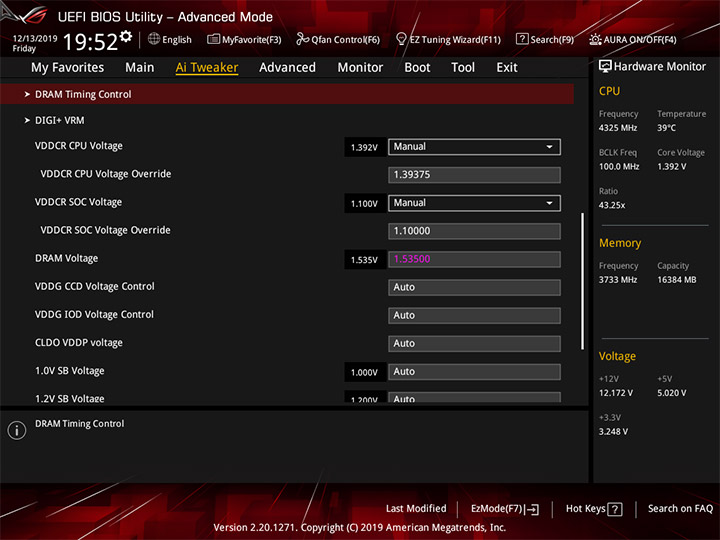
Task: Click the EzMode exit arrow icon
Action: point(532,509)
